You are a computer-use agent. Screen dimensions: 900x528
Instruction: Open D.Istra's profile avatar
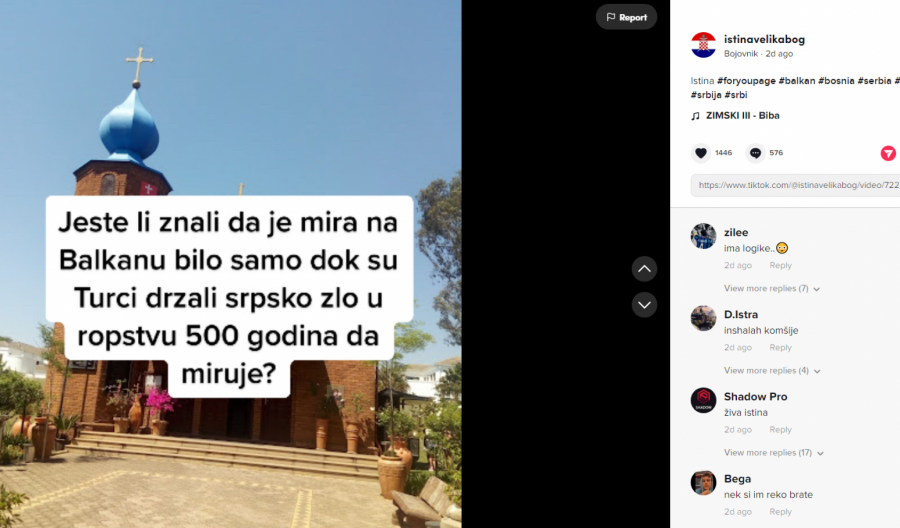[703, 318]
